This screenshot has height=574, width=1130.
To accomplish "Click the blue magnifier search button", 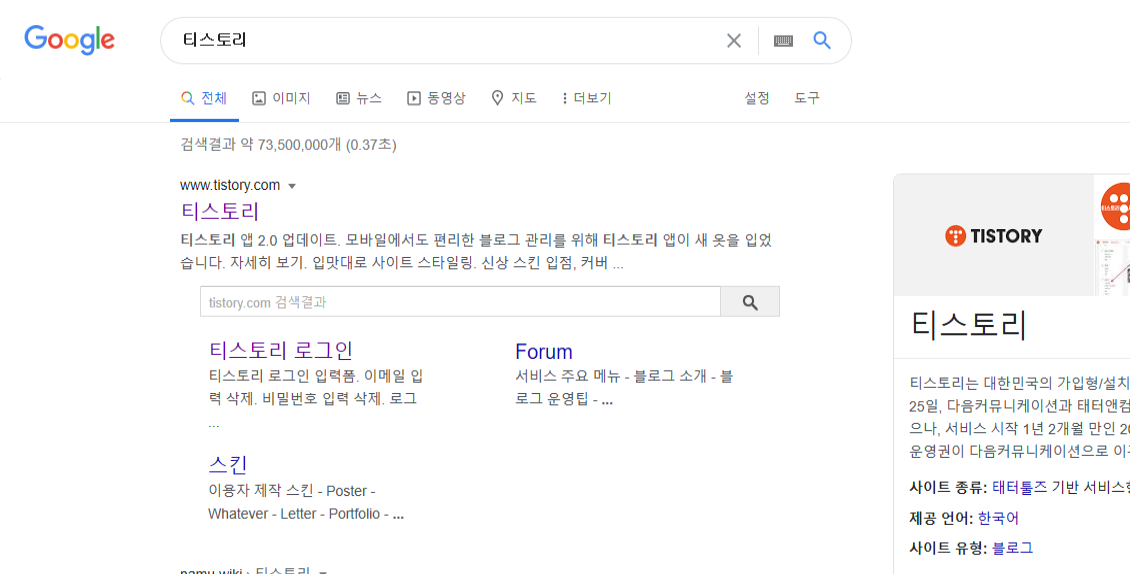I will point(822,40).
